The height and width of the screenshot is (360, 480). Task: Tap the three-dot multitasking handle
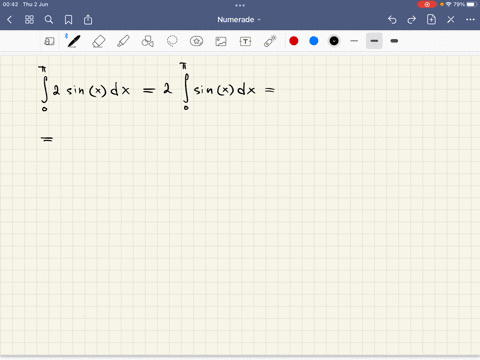click(240, 5)
